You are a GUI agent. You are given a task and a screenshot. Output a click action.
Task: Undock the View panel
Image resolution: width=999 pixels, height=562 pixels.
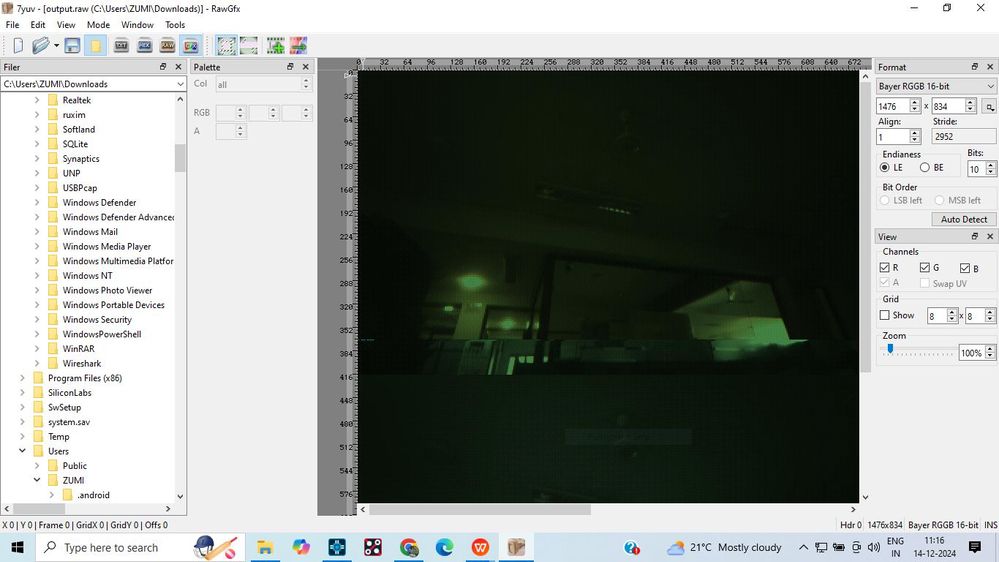coord(975,236)
